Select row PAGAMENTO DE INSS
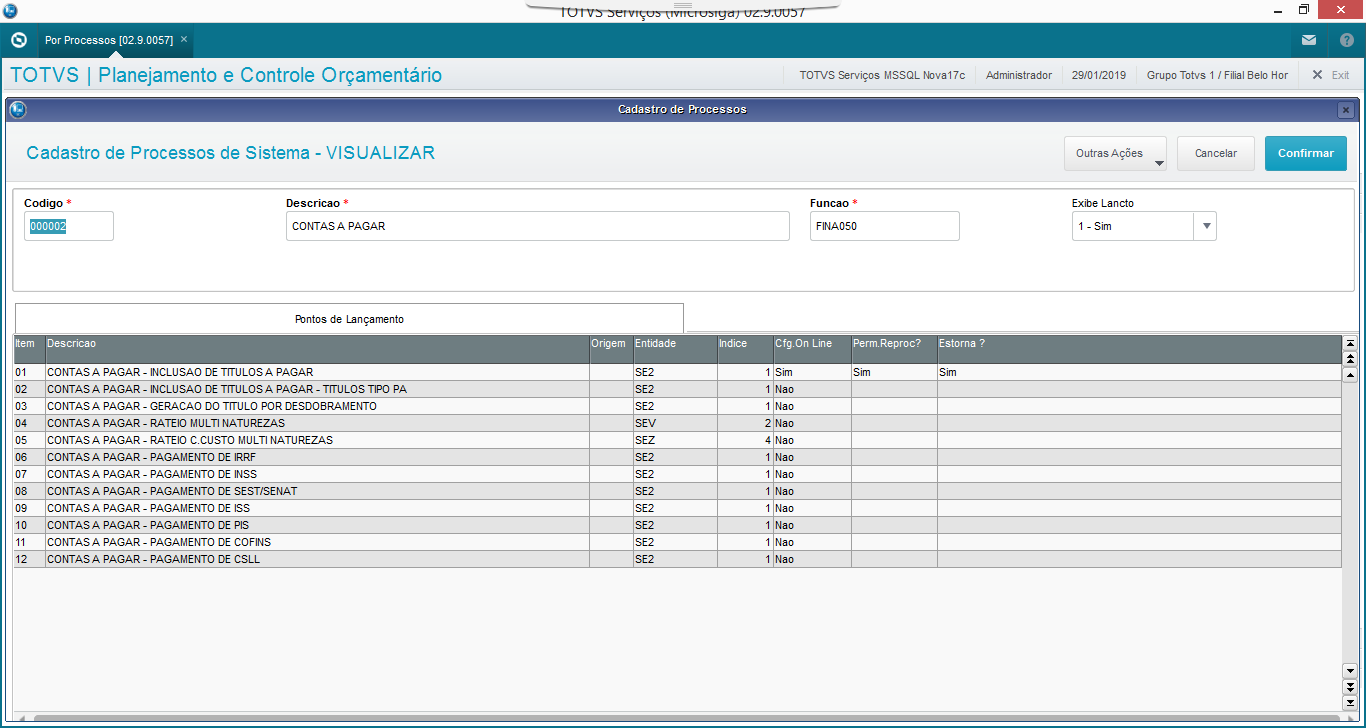 [677, 474]
